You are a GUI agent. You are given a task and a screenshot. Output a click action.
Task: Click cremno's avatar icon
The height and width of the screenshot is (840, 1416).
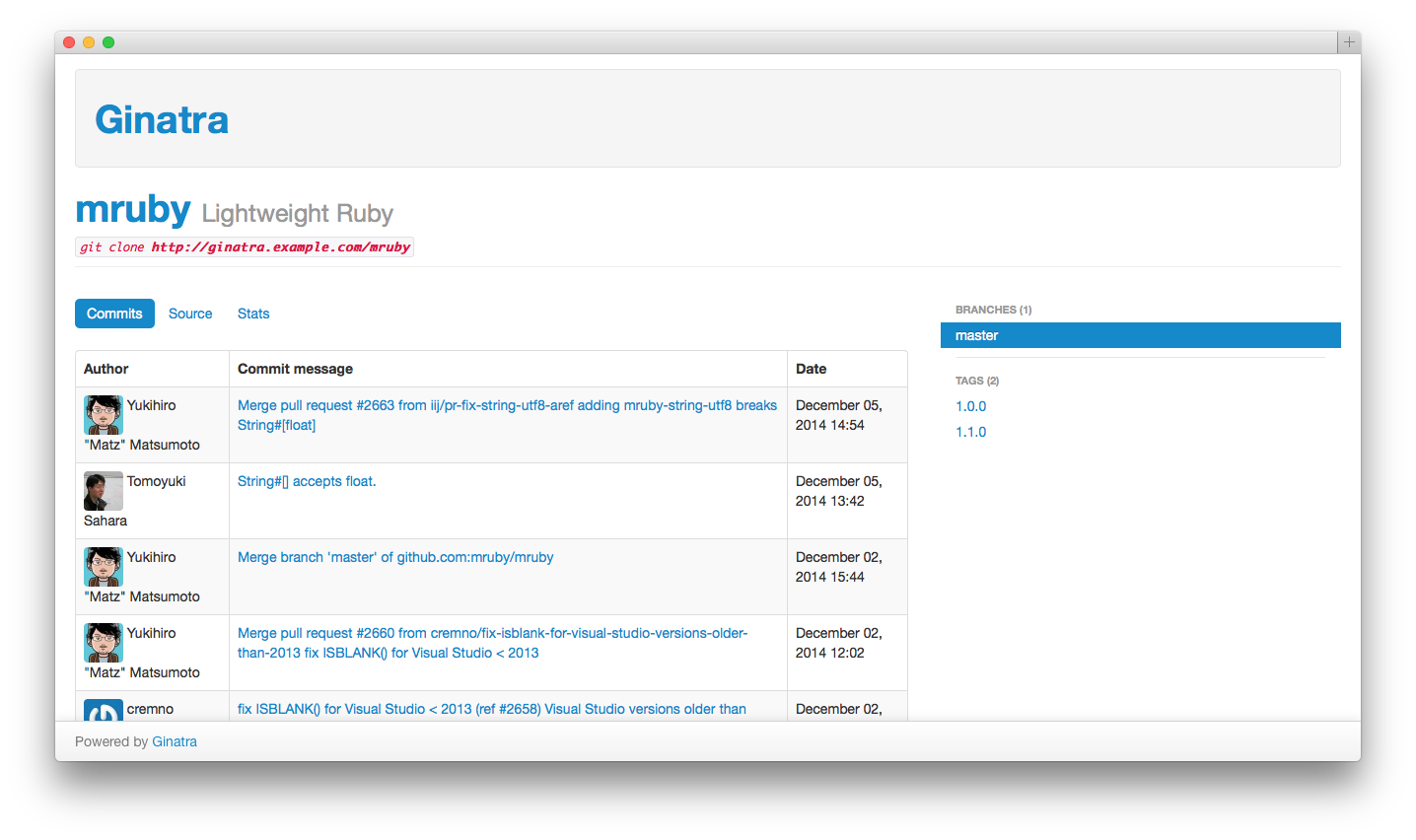(104, 710)
